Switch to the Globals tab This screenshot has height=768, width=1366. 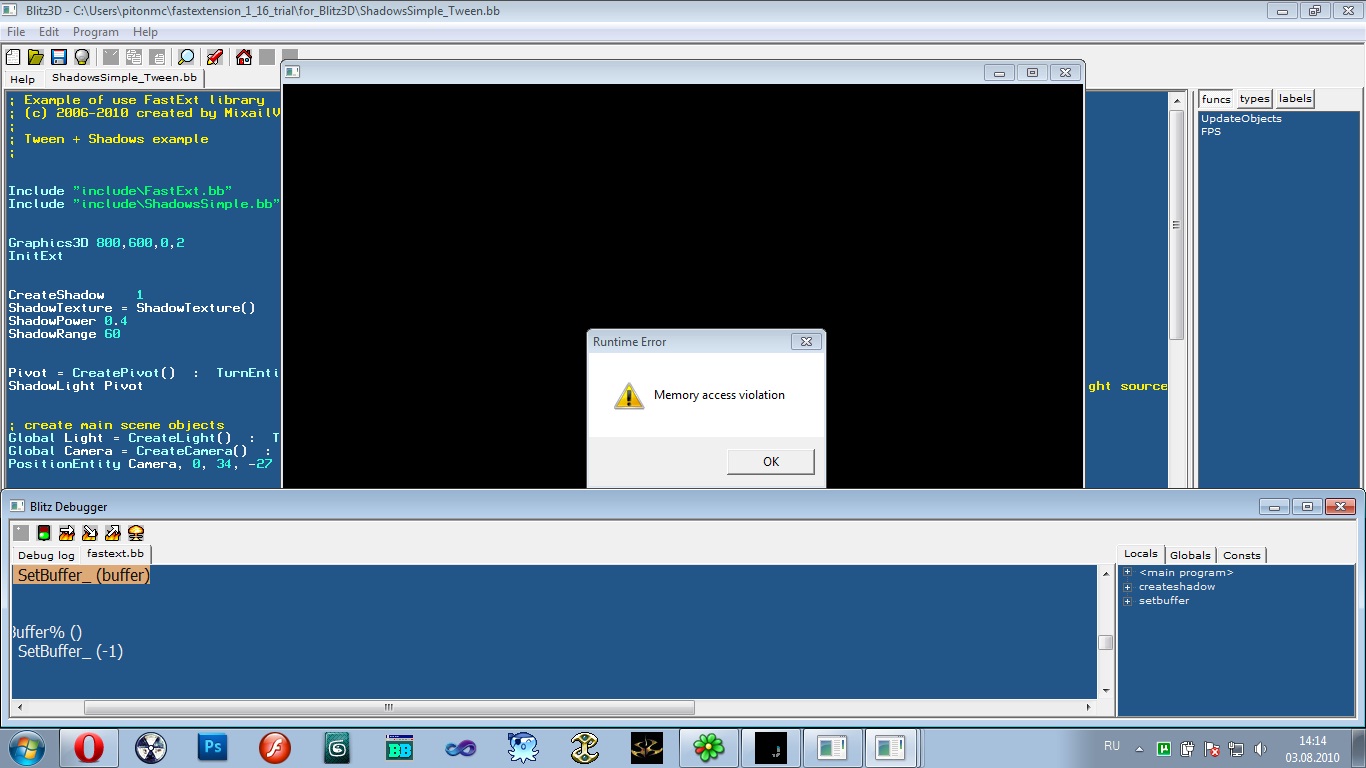click(x=1190, y=555)
